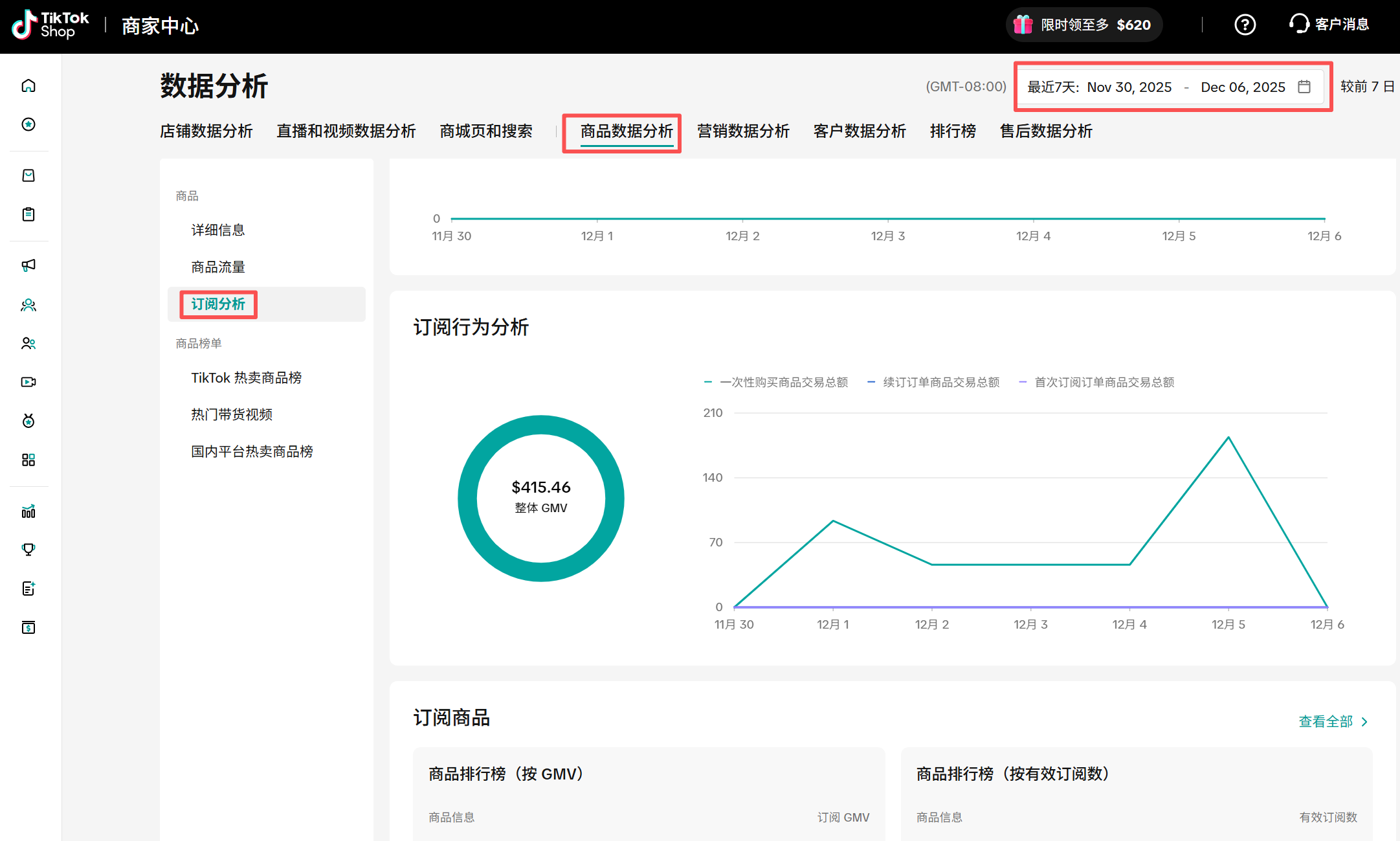This screenshot has height=841, width=1400.
Task: Open the 排行榜 tab
Action: 953,131
